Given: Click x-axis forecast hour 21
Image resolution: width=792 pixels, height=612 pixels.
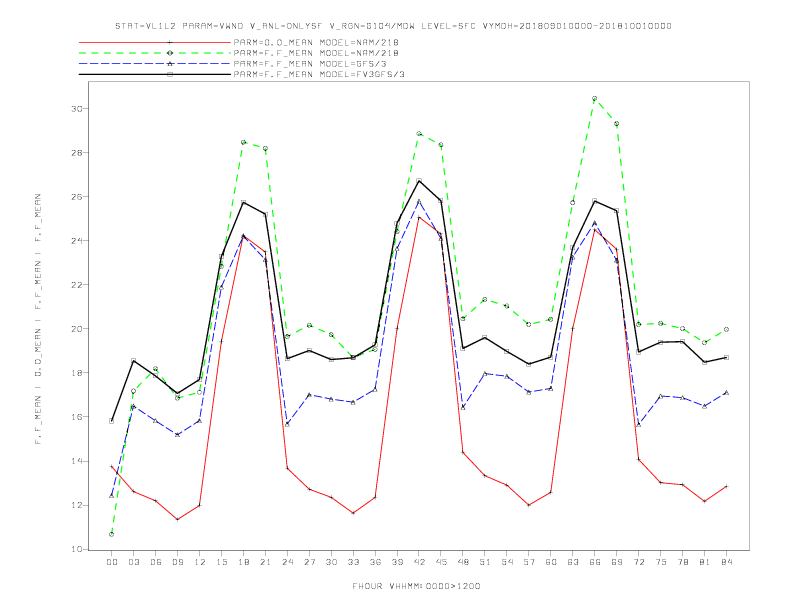Looking at the screenshot, I should [x=265, y=562].
